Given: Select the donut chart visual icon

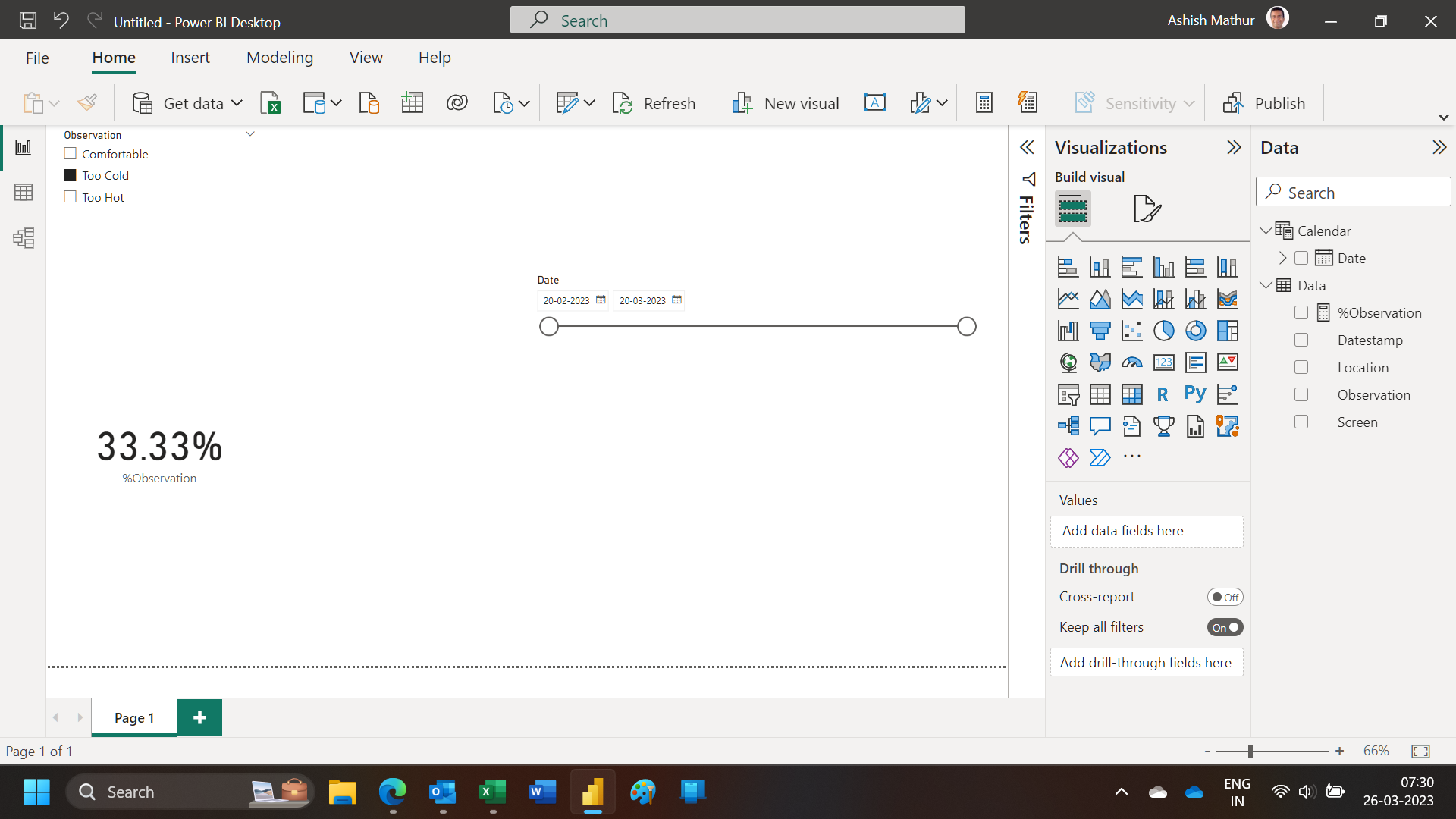Looking at the screenshot, I should [1195, 331].
